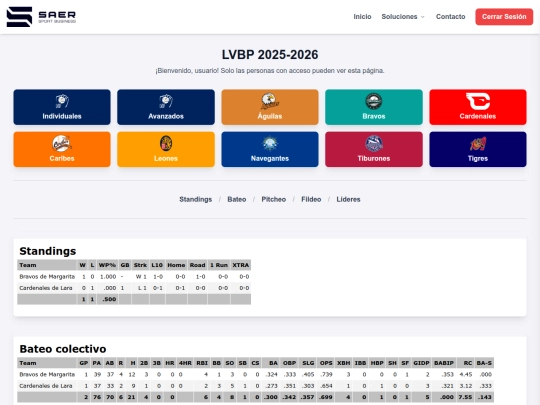Jump to Líderes section link

[348, 199]
